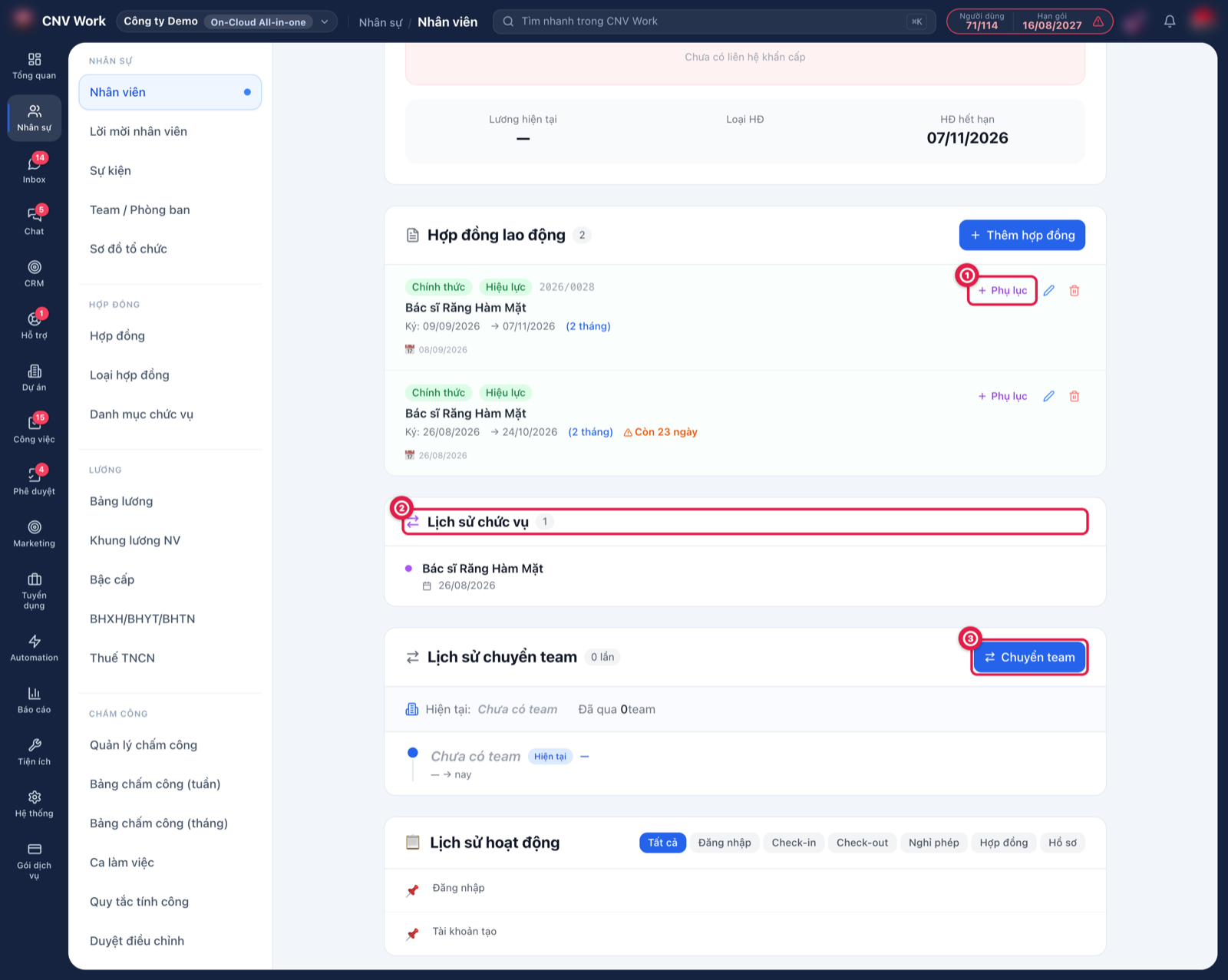Open the Automation lightning icon
Screen dimensions: 1228x980
[x=34, y=648]
